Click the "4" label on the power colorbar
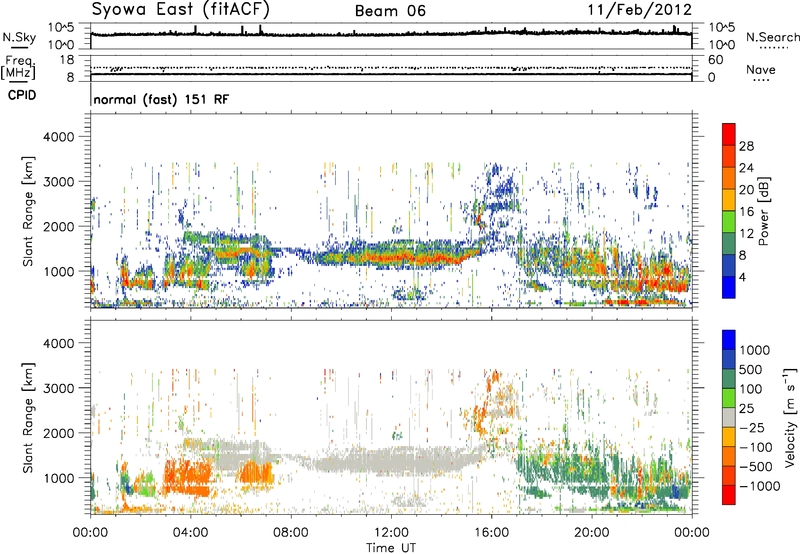The image size is (800, 554). point(742,278)
